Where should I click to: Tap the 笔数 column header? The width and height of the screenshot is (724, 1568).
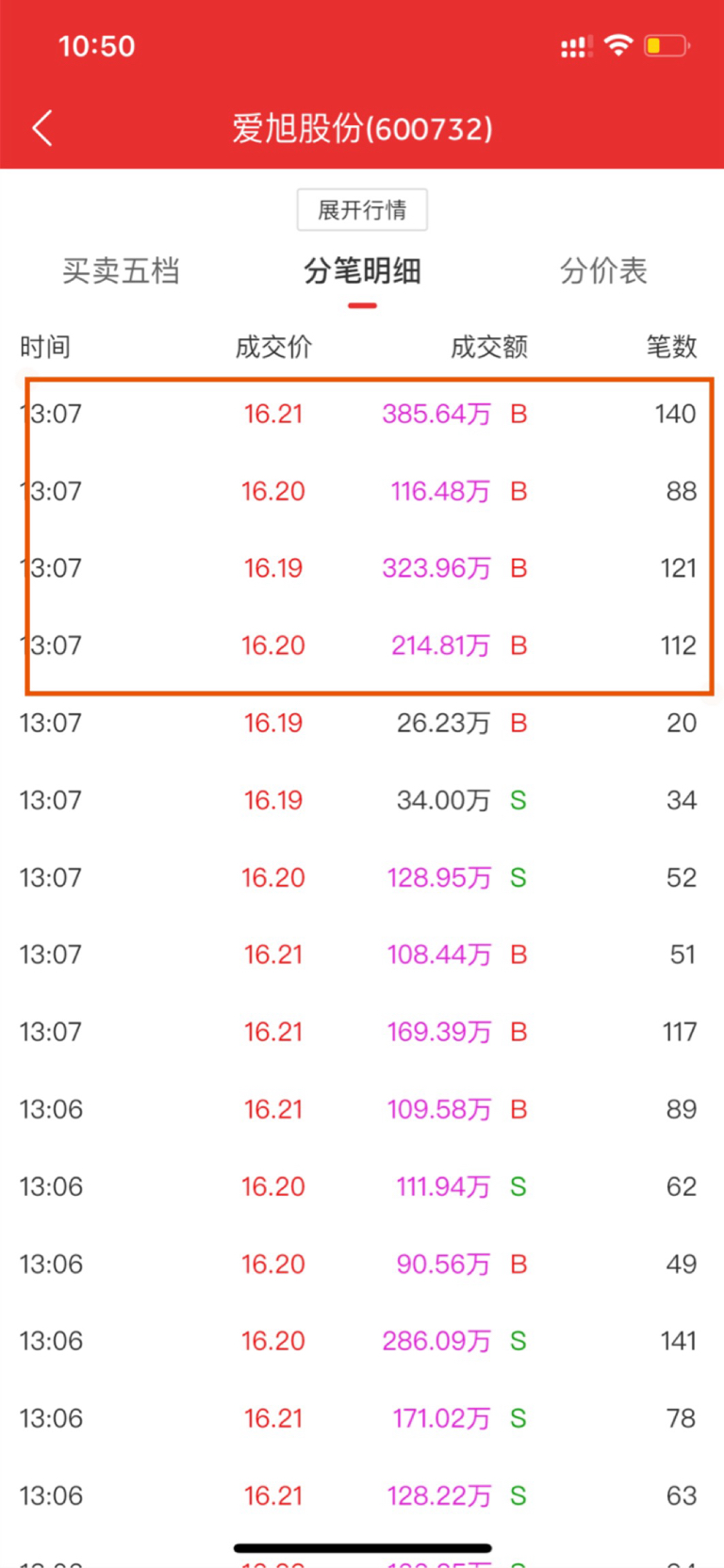point(671,347)
